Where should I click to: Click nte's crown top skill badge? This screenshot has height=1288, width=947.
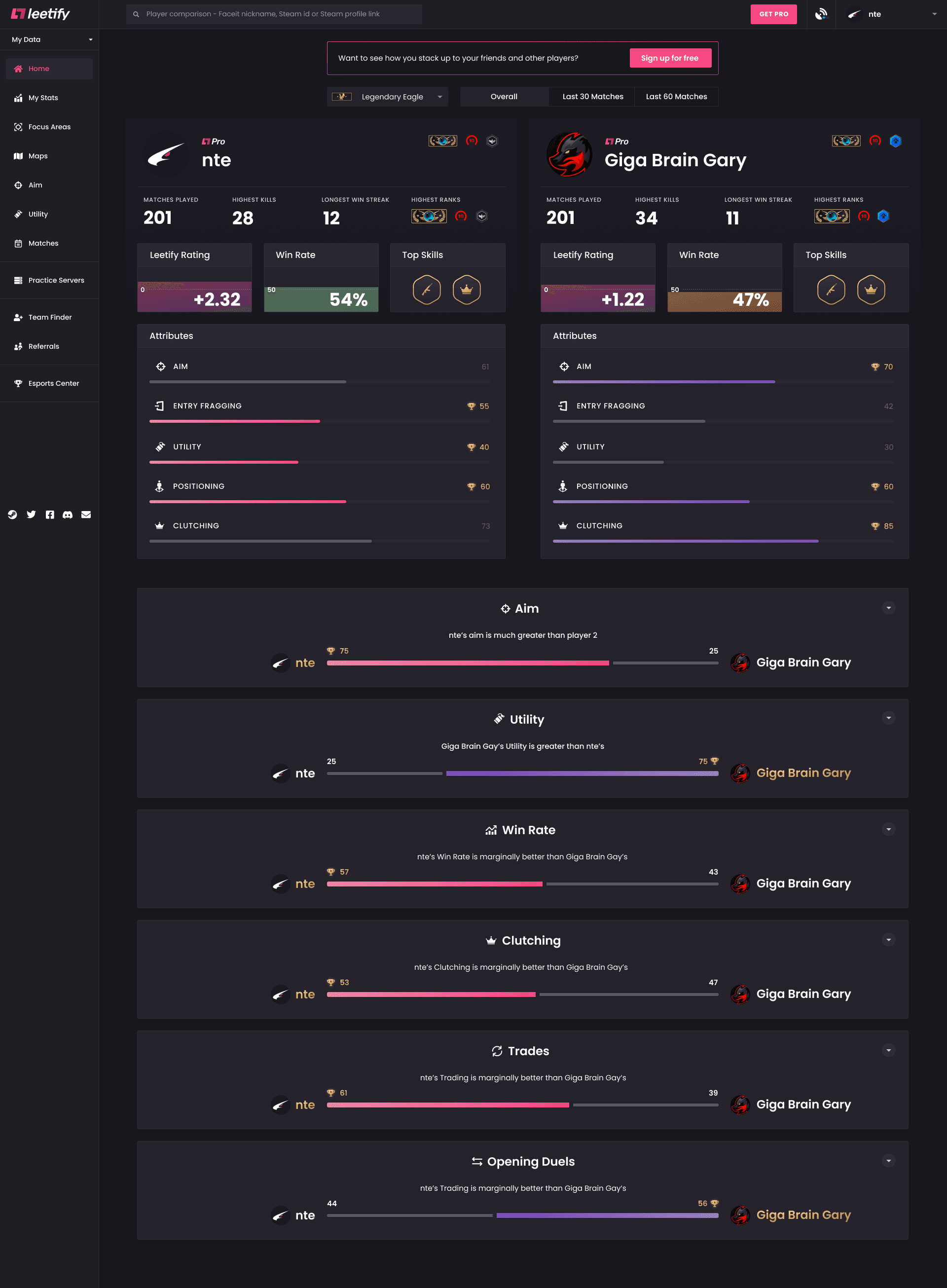click(467, 290)
